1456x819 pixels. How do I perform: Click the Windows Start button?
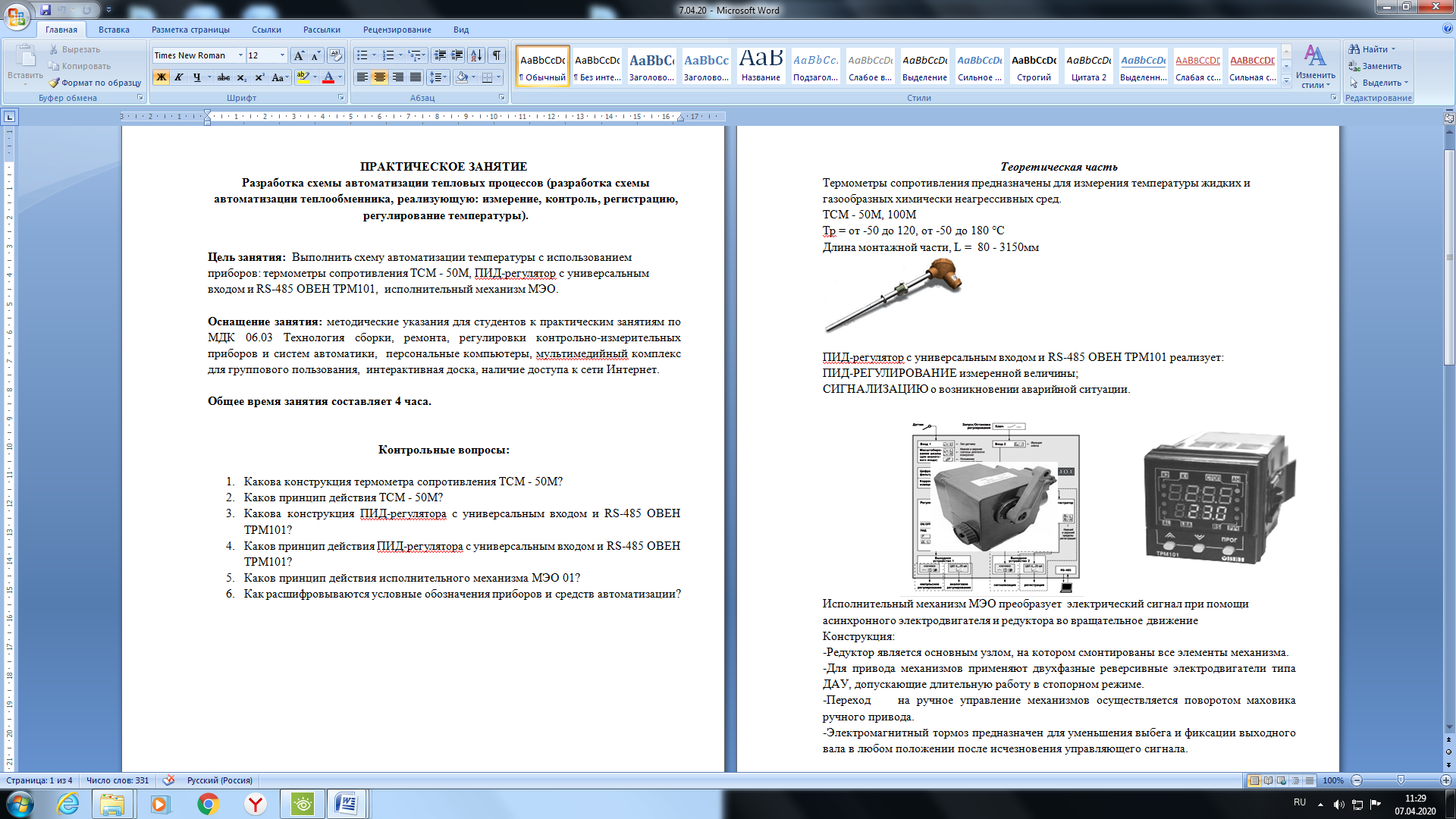pyautogui.click(x=20, y=804)
